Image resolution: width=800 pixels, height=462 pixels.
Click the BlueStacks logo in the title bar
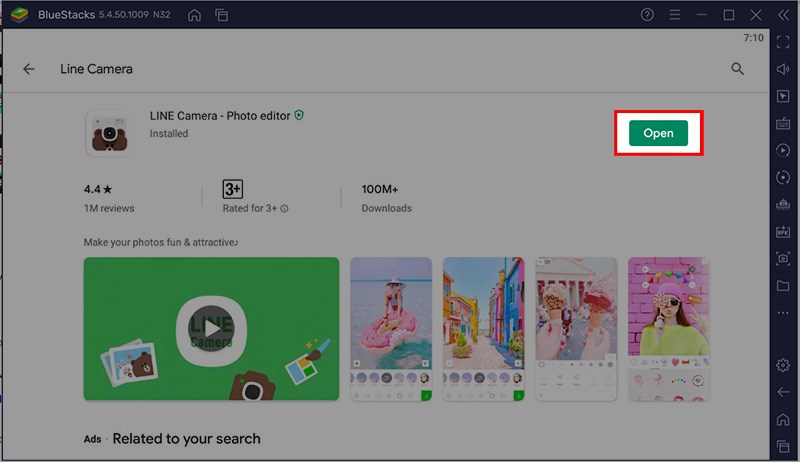19,15
